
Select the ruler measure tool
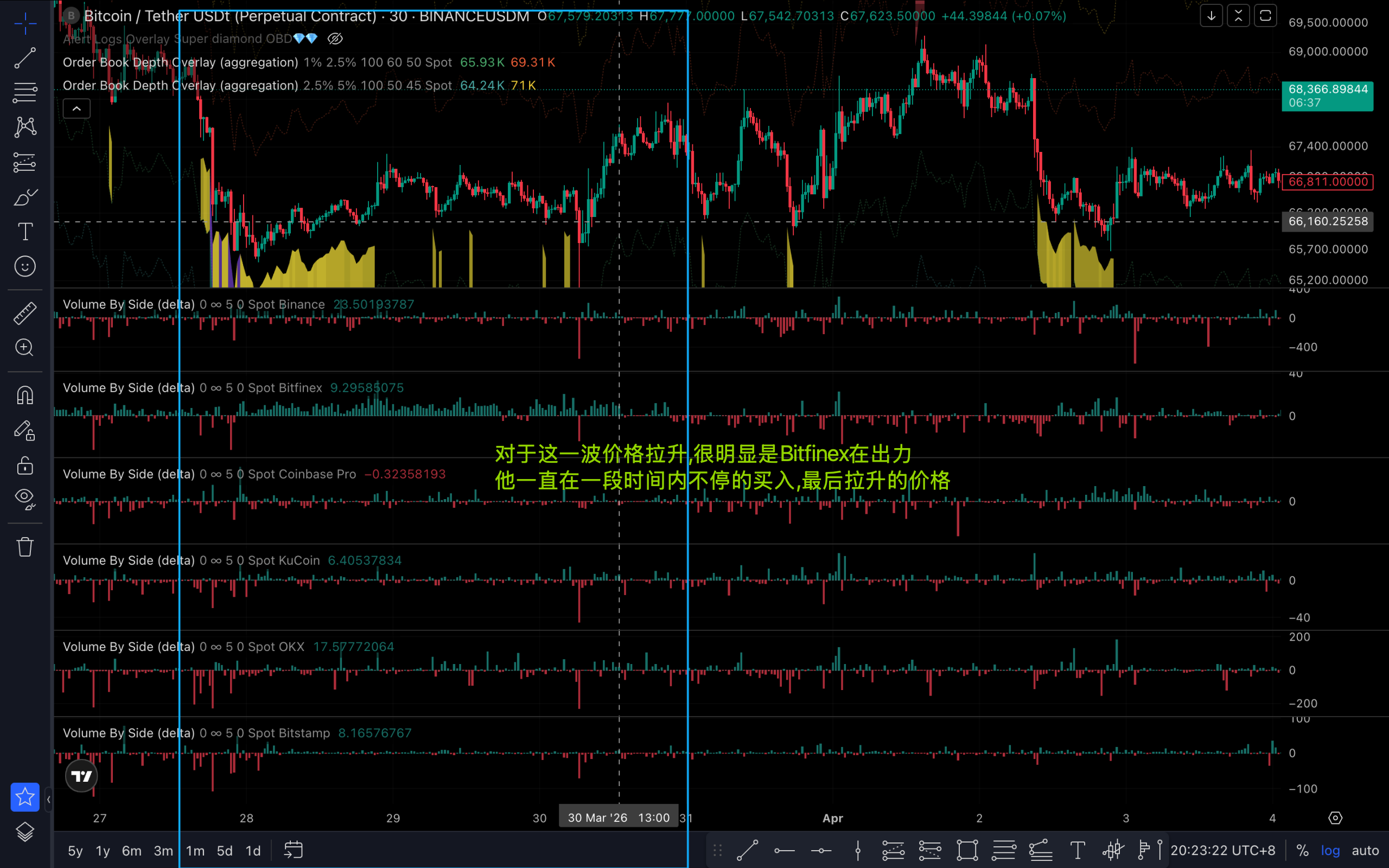pyautogui.click(x=24, y=314)
